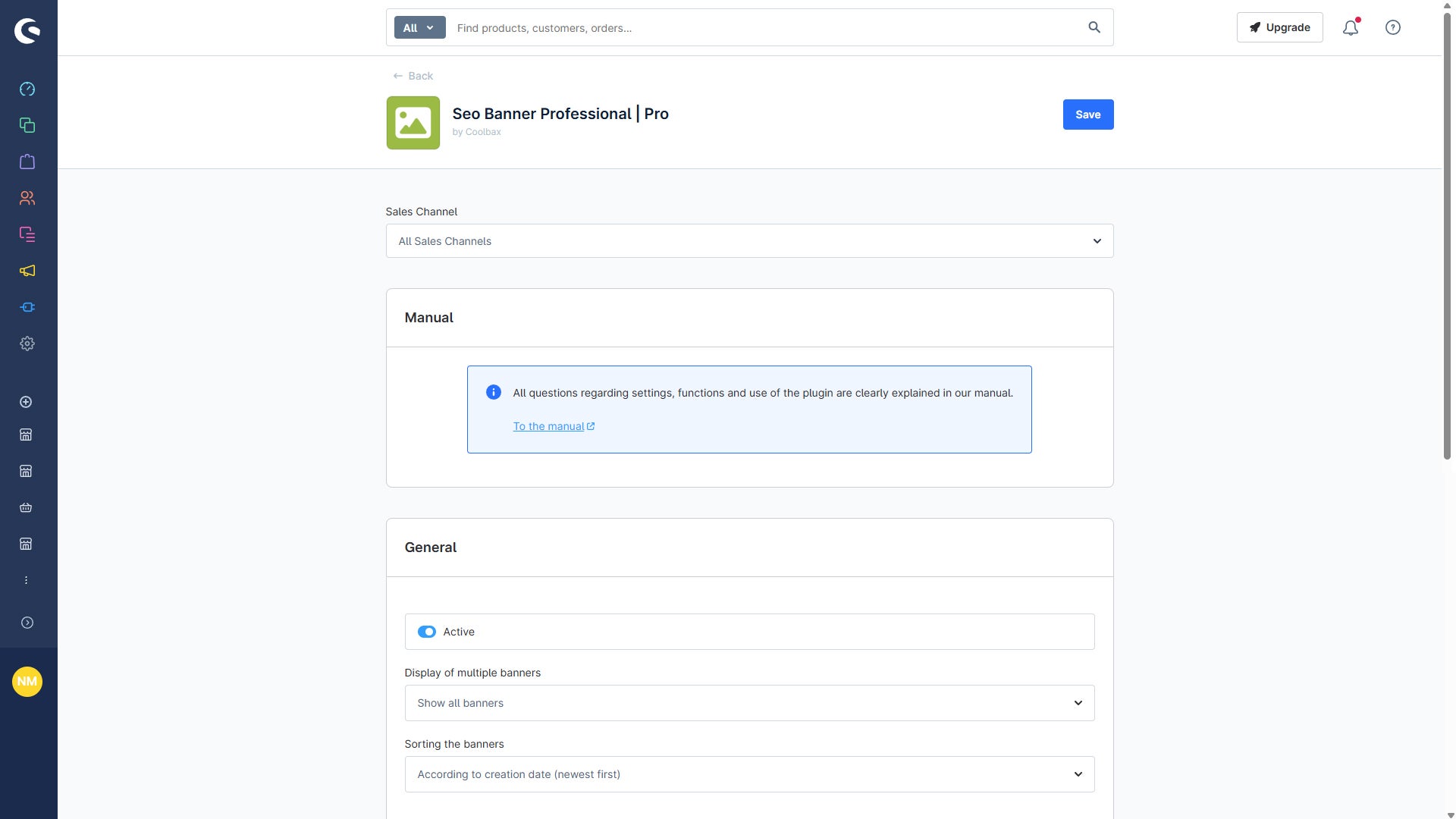
Task: Click the General card heading
Action: [x=431, y=548]
